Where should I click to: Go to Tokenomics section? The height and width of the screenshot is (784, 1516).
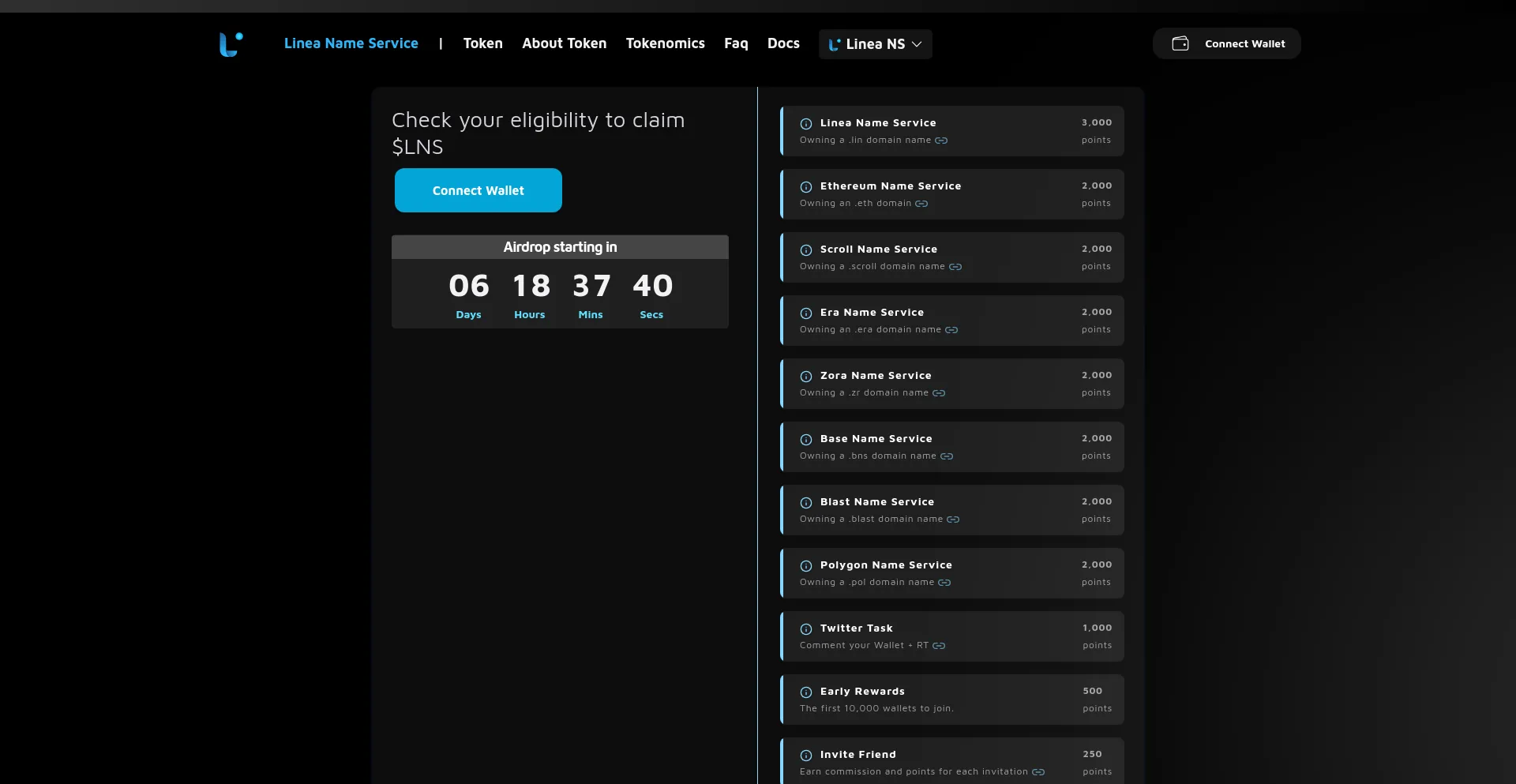[x=666, y=43]
